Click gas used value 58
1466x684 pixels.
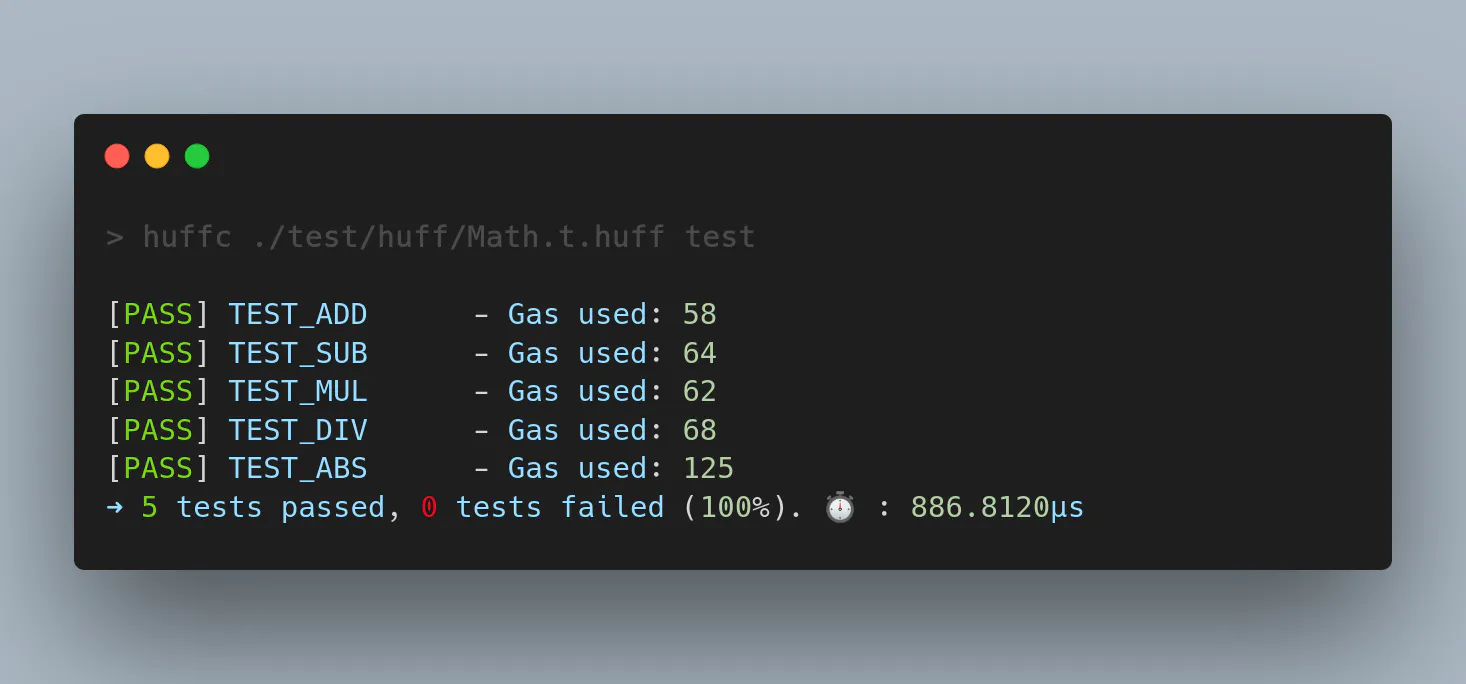(x=700, y=315)
